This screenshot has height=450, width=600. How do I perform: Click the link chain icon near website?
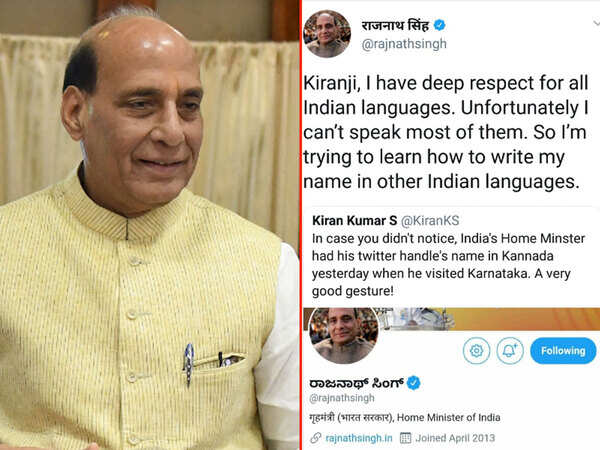315,438
